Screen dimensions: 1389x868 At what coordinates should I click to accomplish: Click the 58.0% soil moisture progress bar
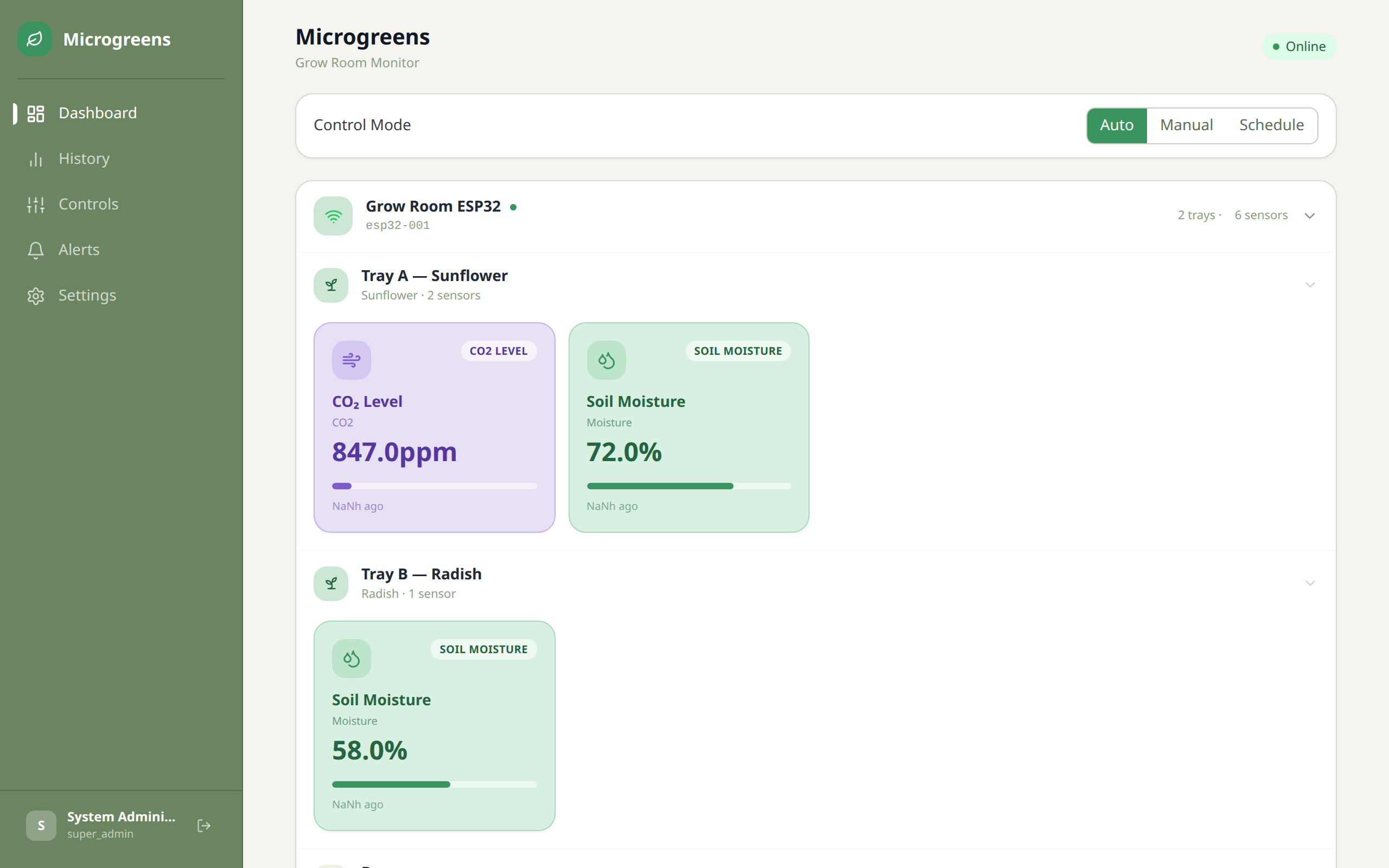tap(435, 785)
